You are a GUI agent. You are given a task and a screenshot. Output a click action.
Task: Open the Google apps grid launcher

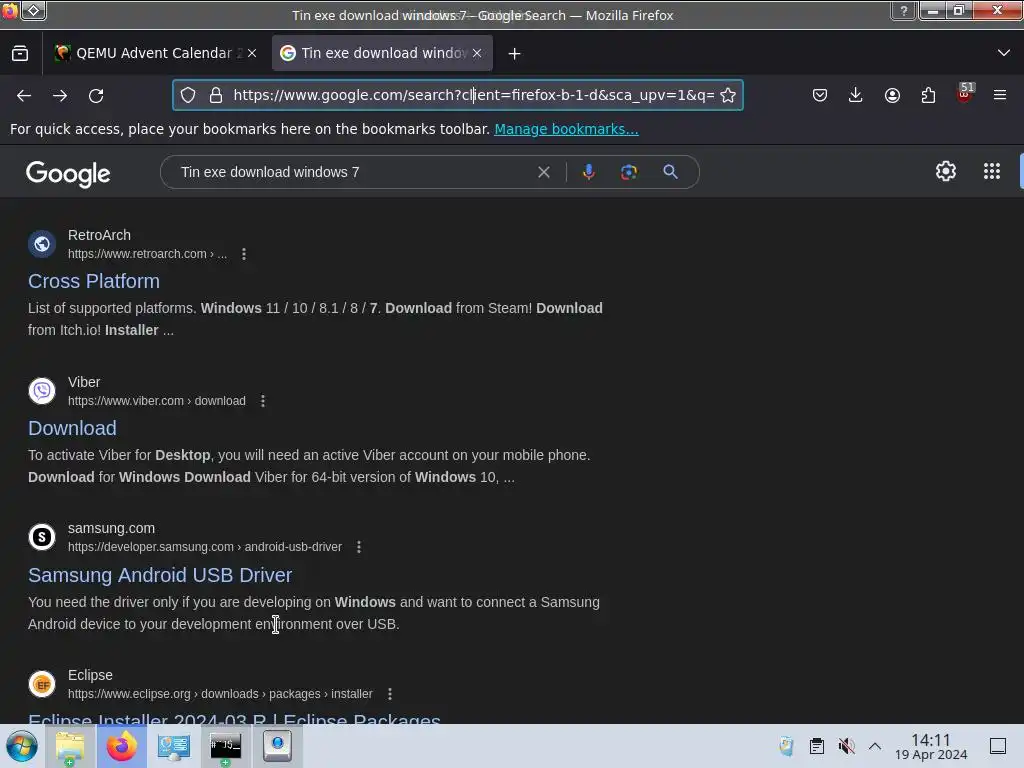coord(992,172)
